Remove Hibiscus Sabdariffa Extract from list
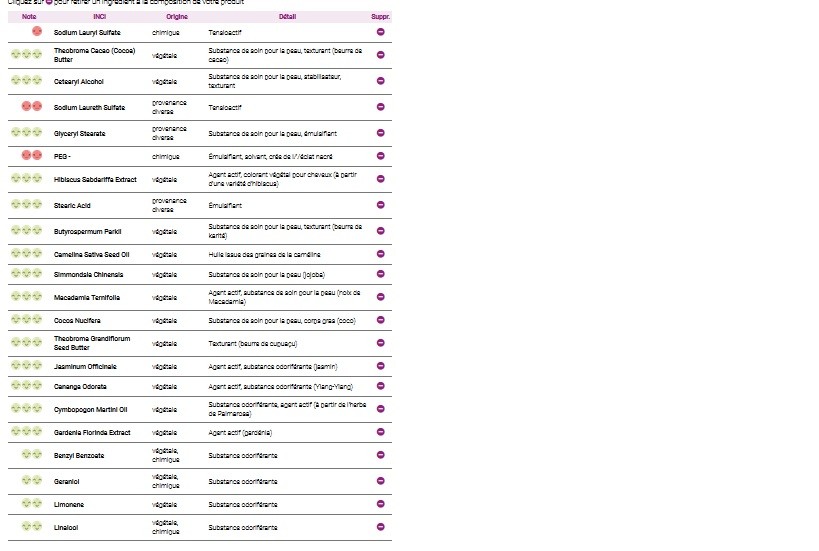The height and width of the screenshot is (551, 819). click(380, 179)
